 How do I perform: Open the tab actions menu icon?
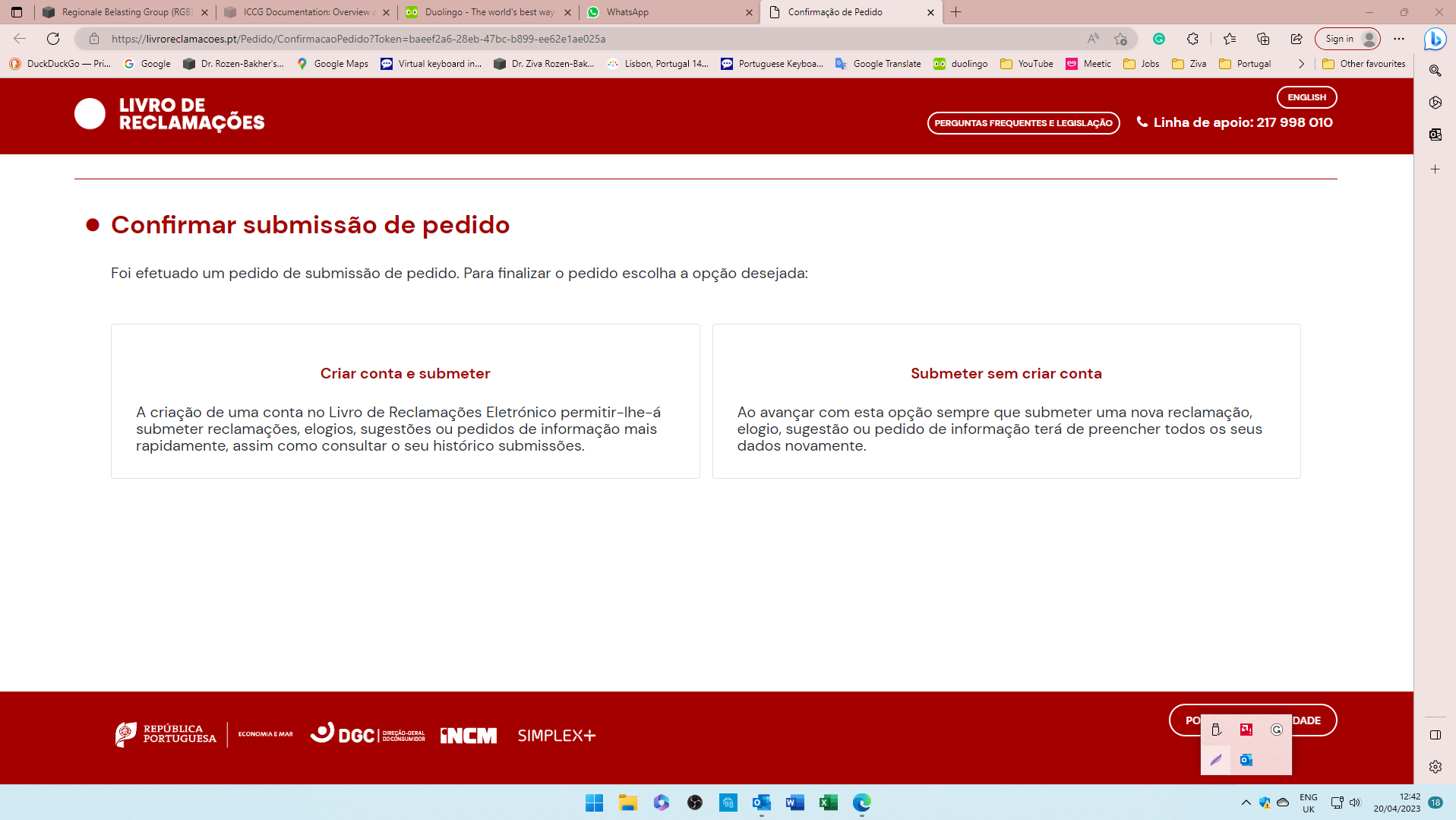click(17, 12)
